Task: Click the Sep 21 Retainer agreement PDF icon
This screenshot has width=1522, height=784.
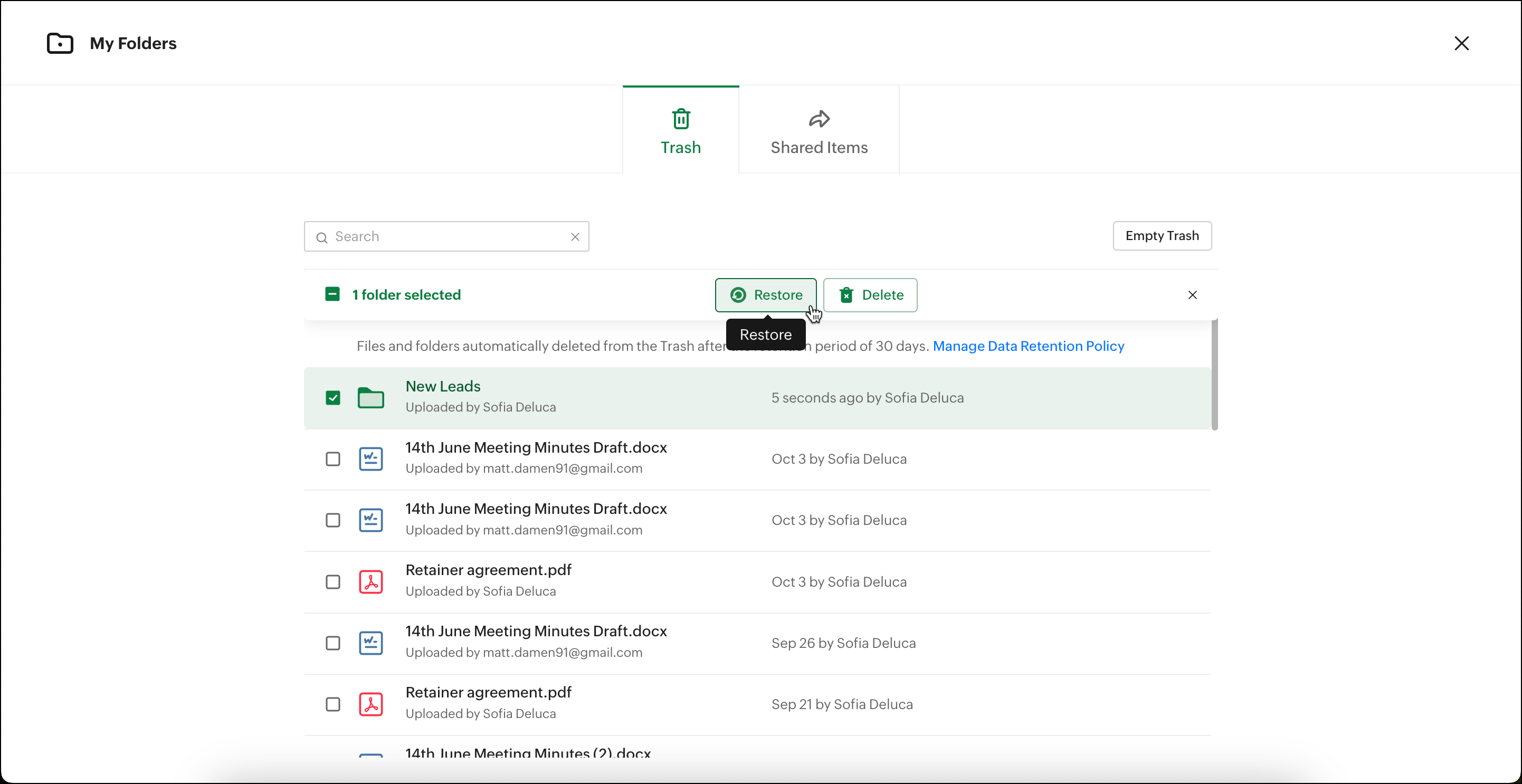Action: (x=370, y=704)
